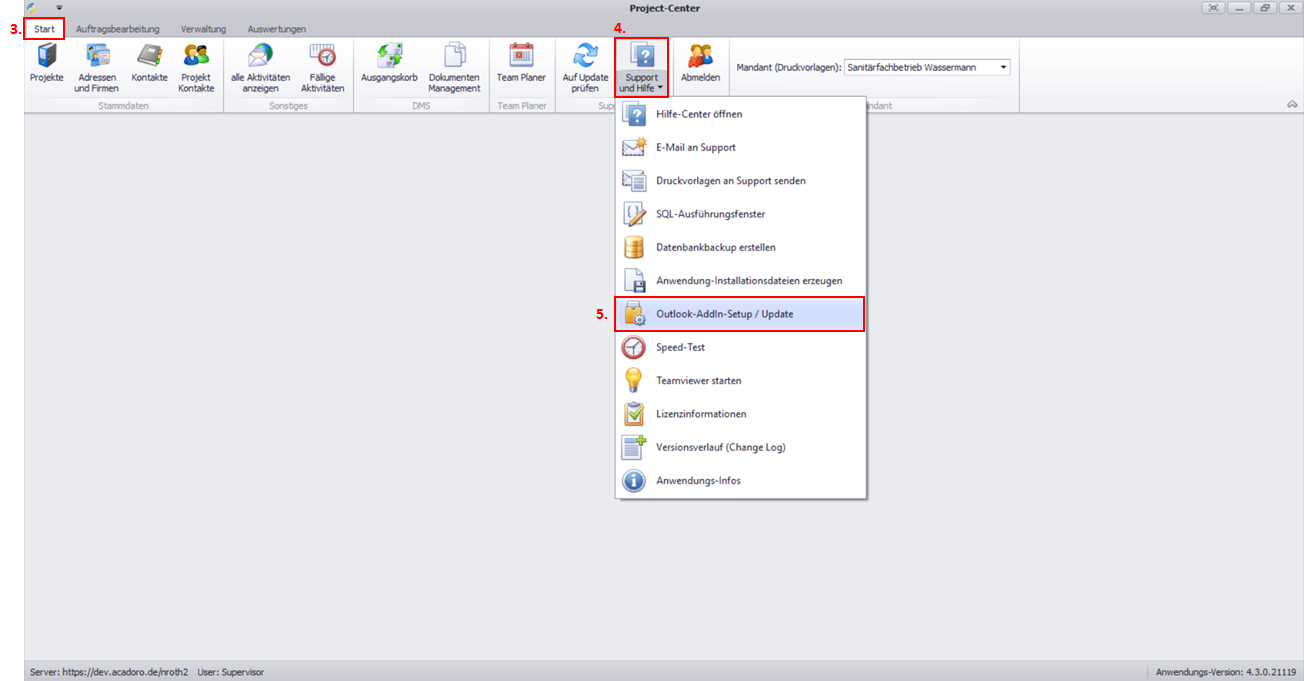This screenshot has width=1304, height=681.
Task: Open Fällige Aktivitäten icon
Action: [322, 66]
